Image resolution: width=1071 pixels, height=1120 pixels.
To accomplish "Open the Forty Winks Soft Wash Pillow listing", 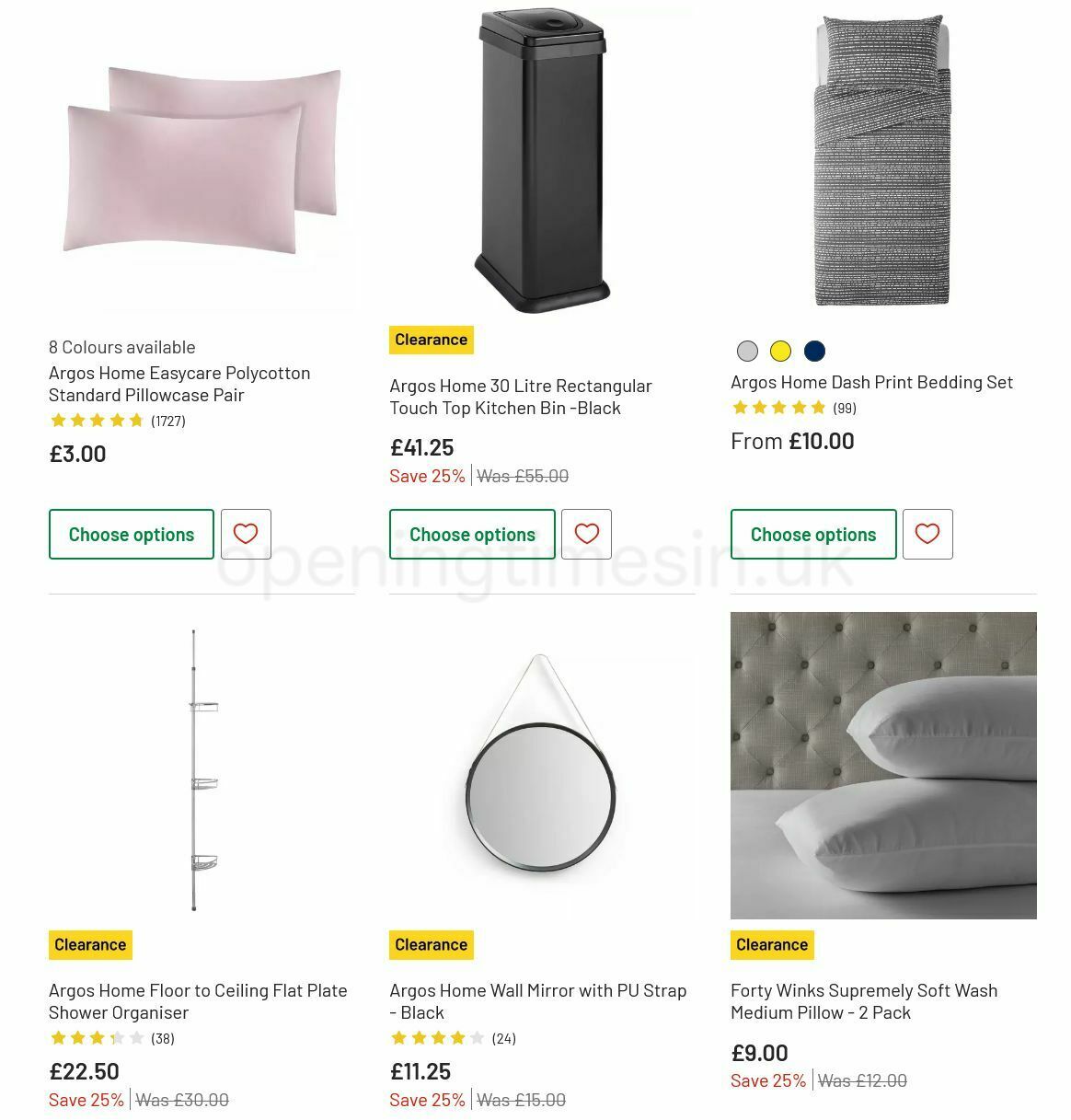I will tap(863, 1001).
